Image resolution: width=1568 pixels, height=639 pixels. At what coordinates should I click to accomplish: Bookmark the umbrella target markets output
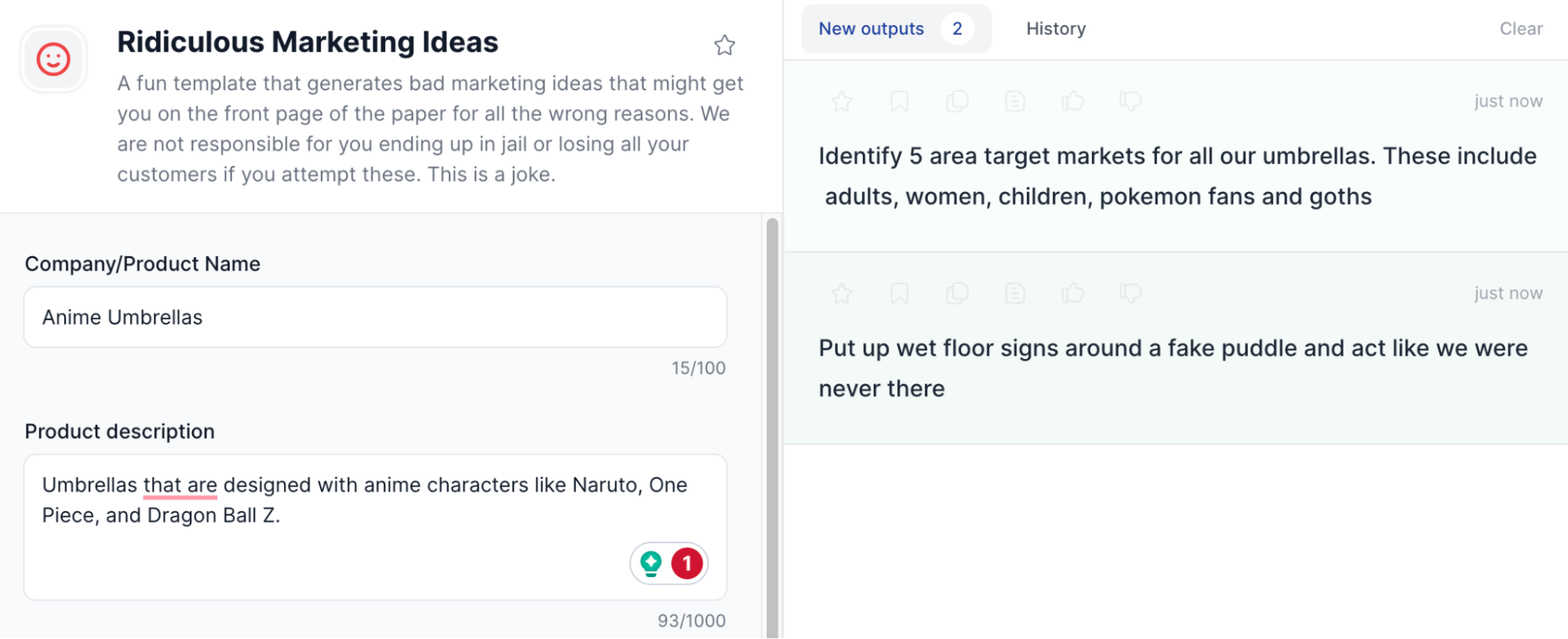[x=899, y=101]
